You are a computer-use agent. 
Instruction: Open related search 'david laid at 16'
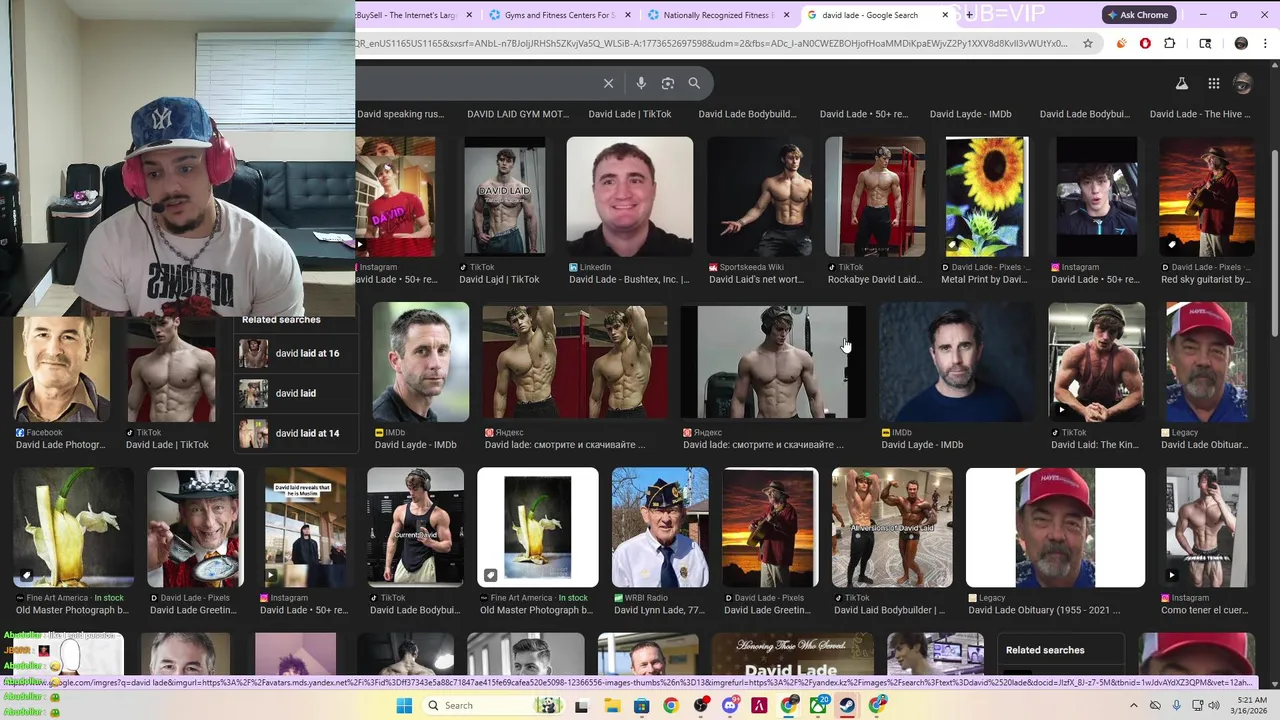click(295, 353)
